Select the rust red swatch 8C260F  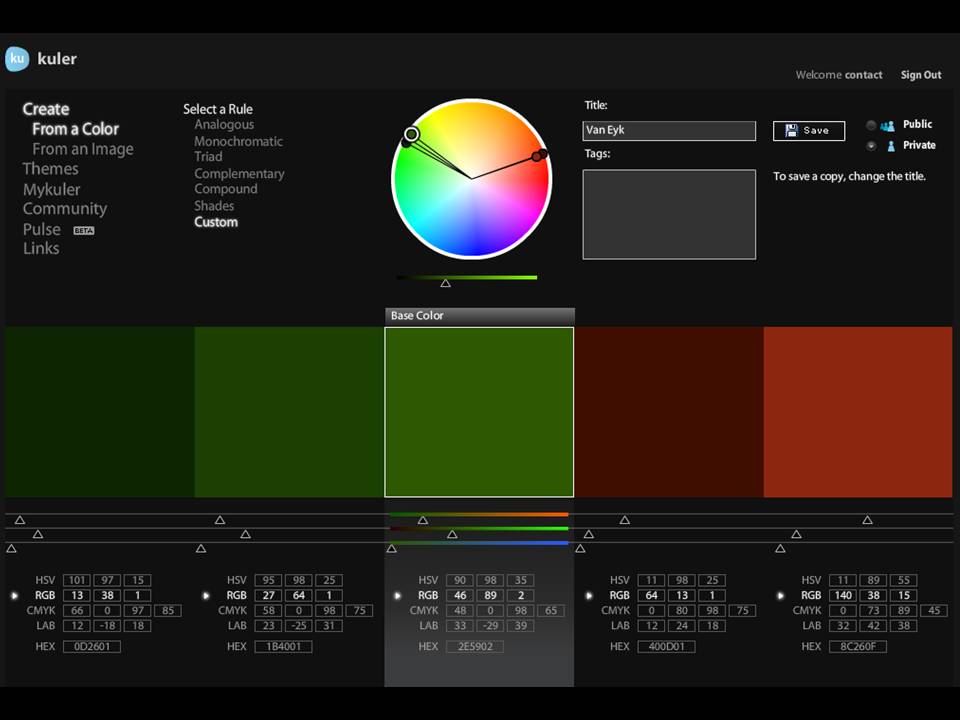click(858, 412)
